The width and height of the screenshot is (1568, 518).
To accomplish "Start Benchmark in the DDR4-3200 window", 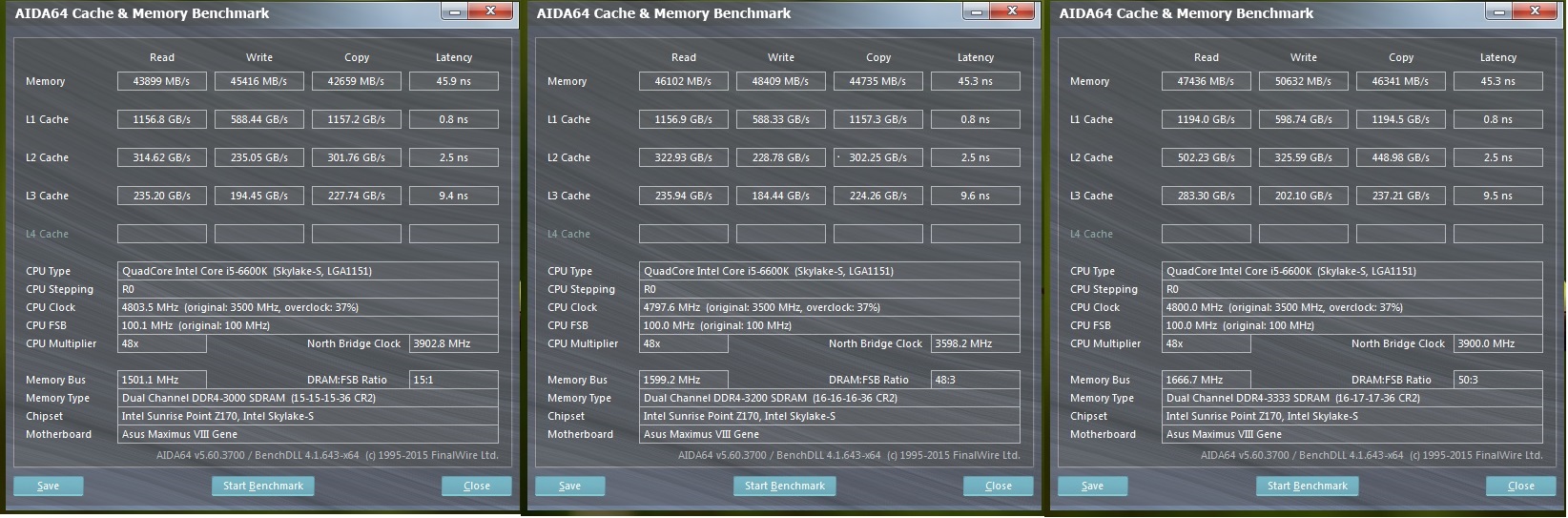I will (785, 487).
